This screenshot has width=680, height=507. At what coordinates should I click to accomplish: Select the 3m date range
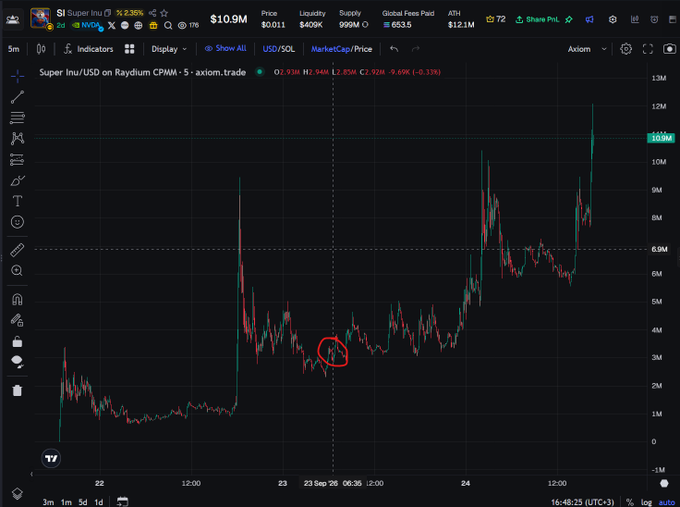[x=48, y=502]
